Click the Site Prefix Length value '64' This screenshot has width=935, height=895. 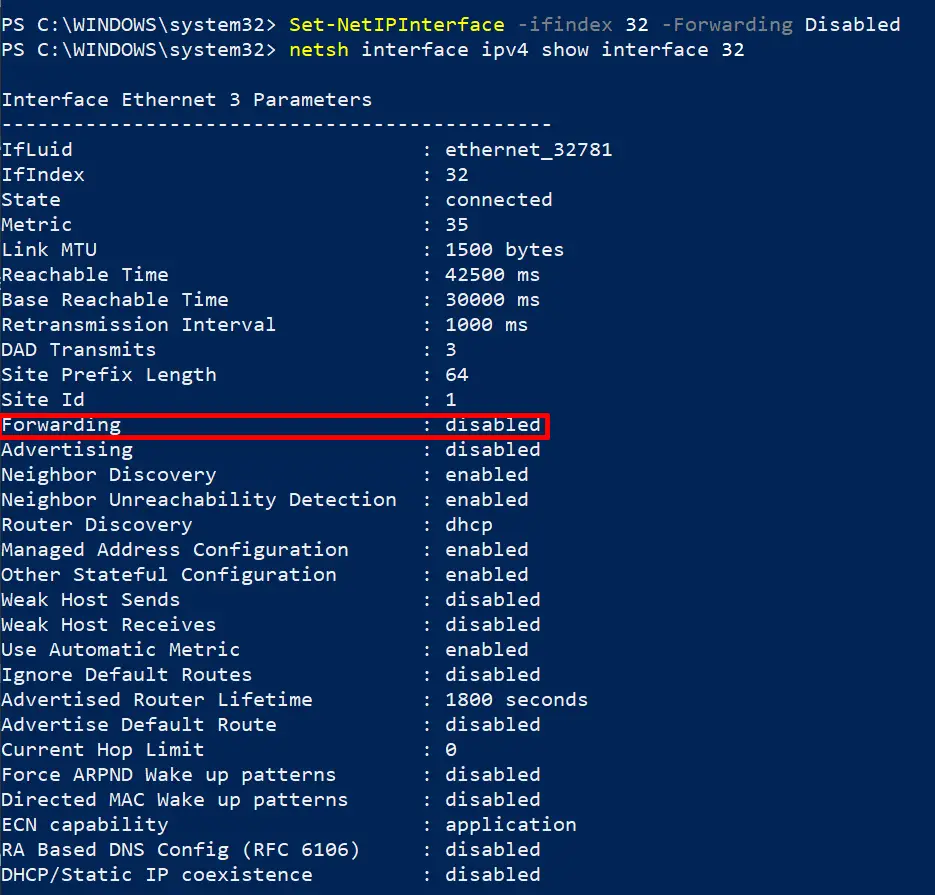[x=457, y=375]
